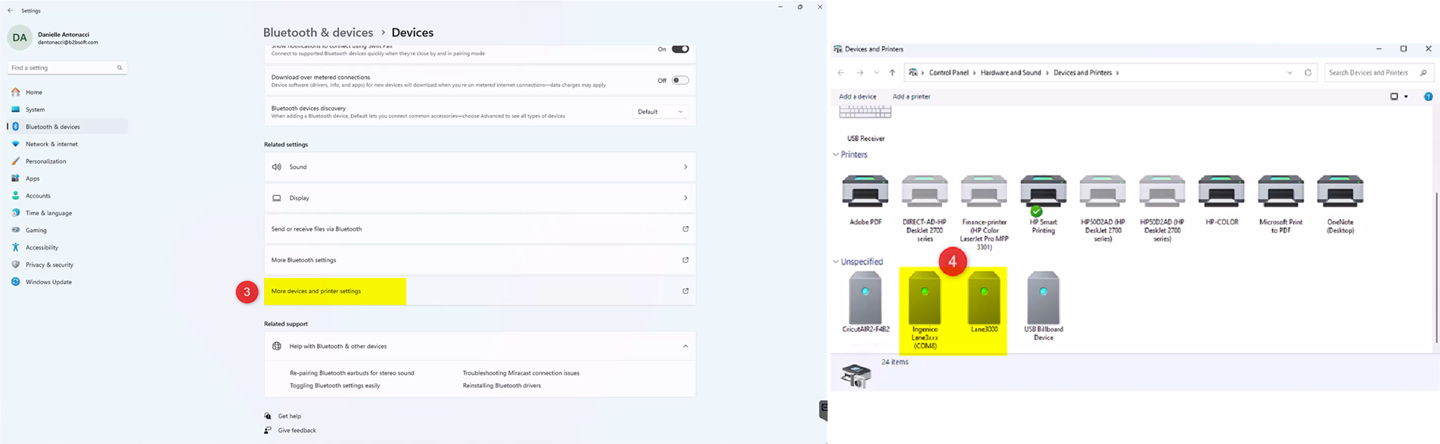This screenshot has width=1440, height=444.
Task: Click the Search Devices and Printers box
Action: 1379,72
